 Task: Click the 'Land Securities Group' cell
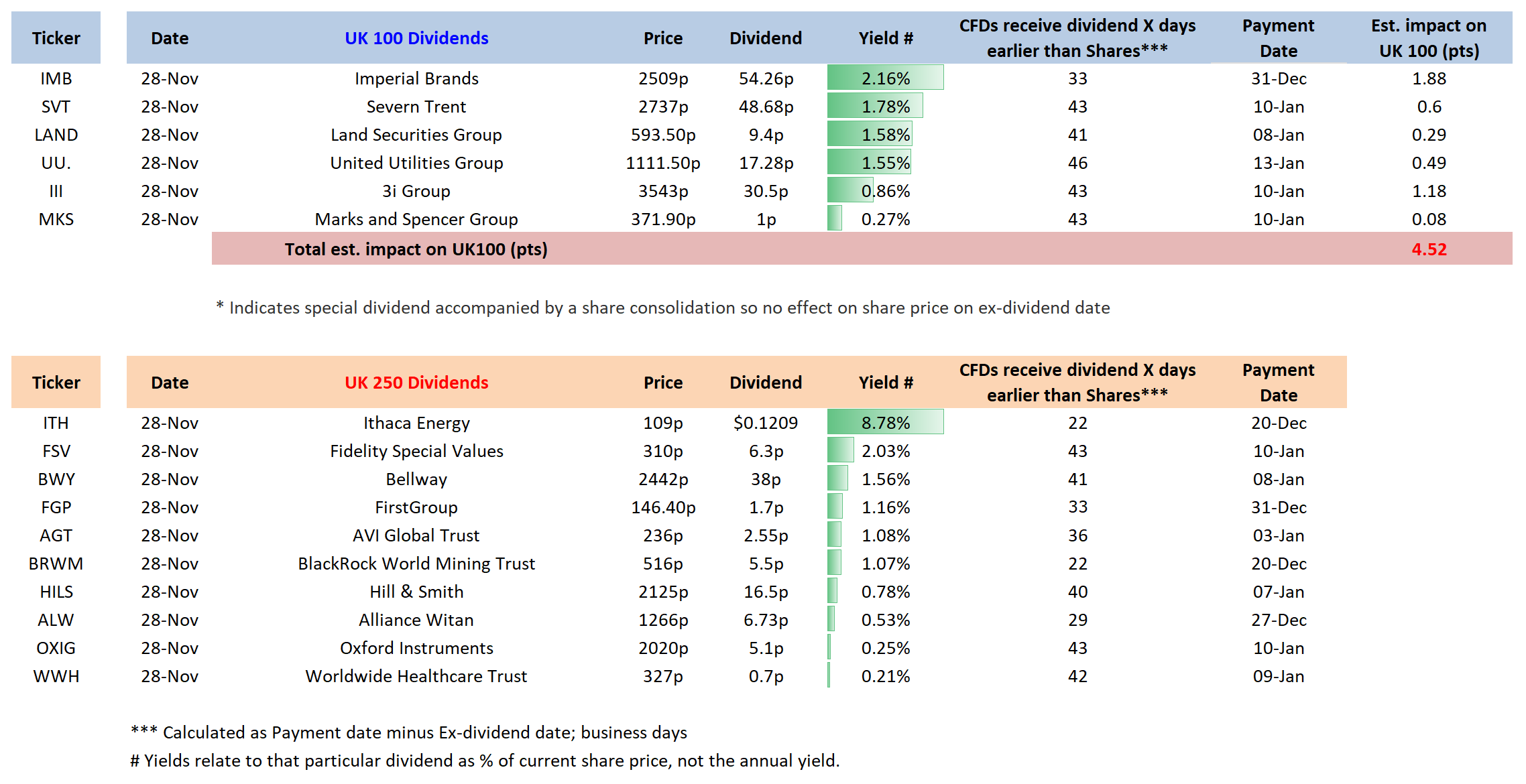tap(416, 135)
